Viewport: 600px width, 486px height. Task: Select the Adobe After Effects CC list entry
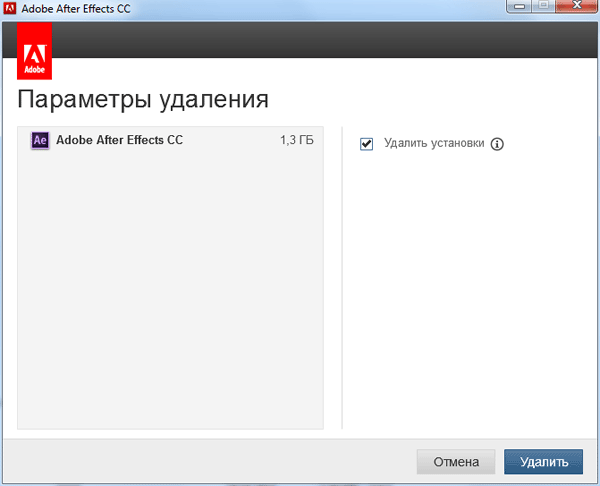point(170,140)
